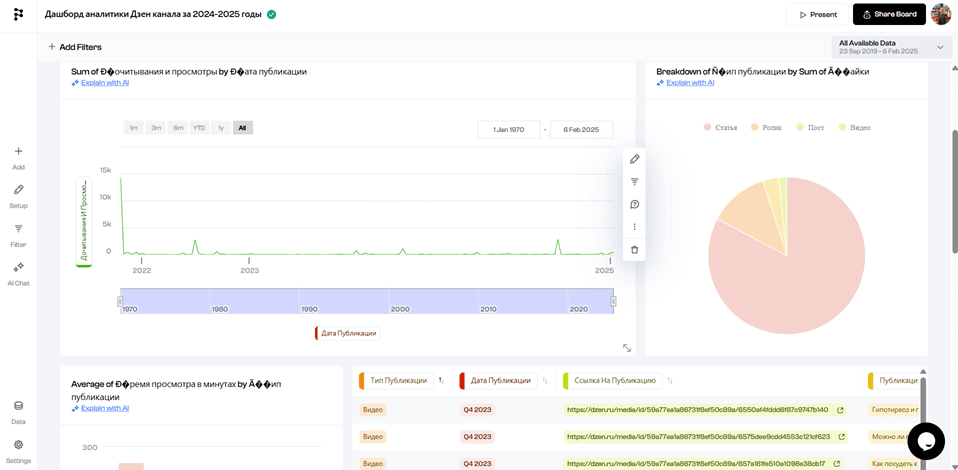This screenshot has width=958, height=470.
Task: Open the three-dot more options on chart
Action: coord(634,227)
